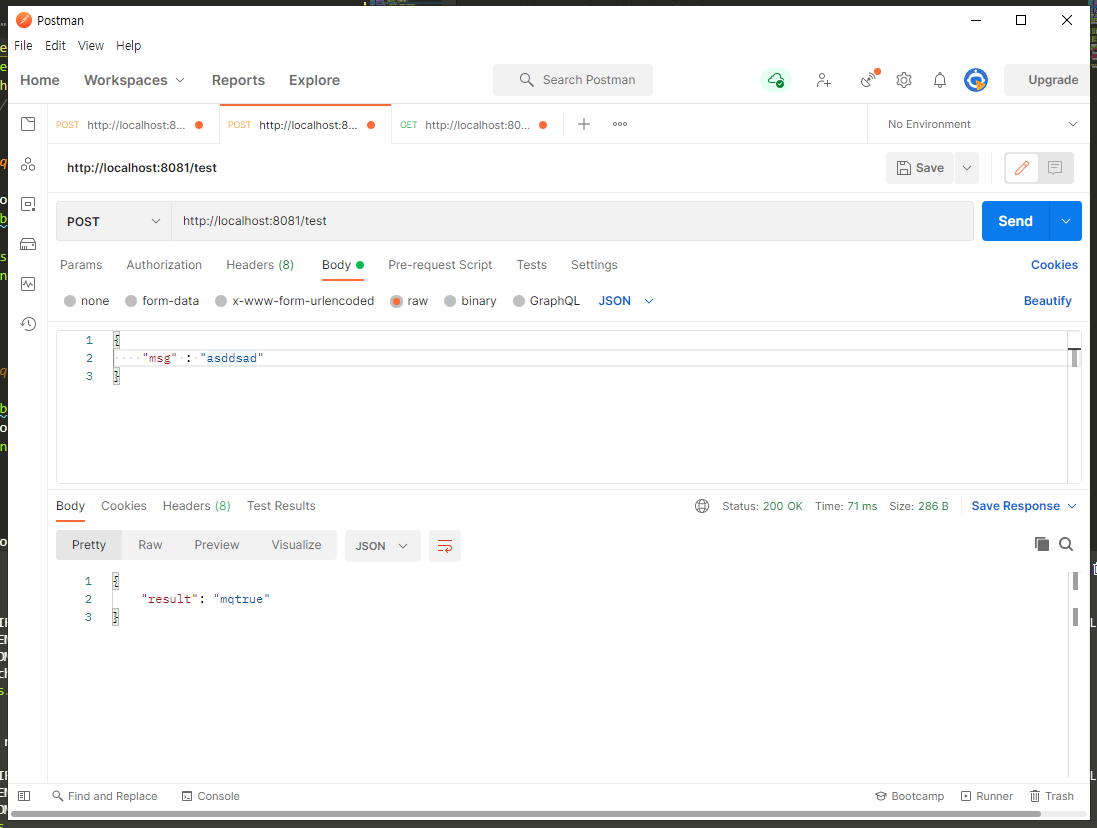This screenshot has width=1097, height=828.
Task: Click the blue Send button
Action: point(1015,221)
